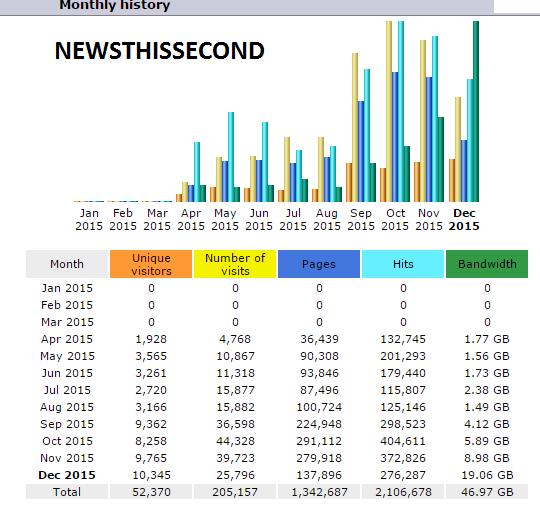Click the tall yellow October visits bar

(389, 112)
